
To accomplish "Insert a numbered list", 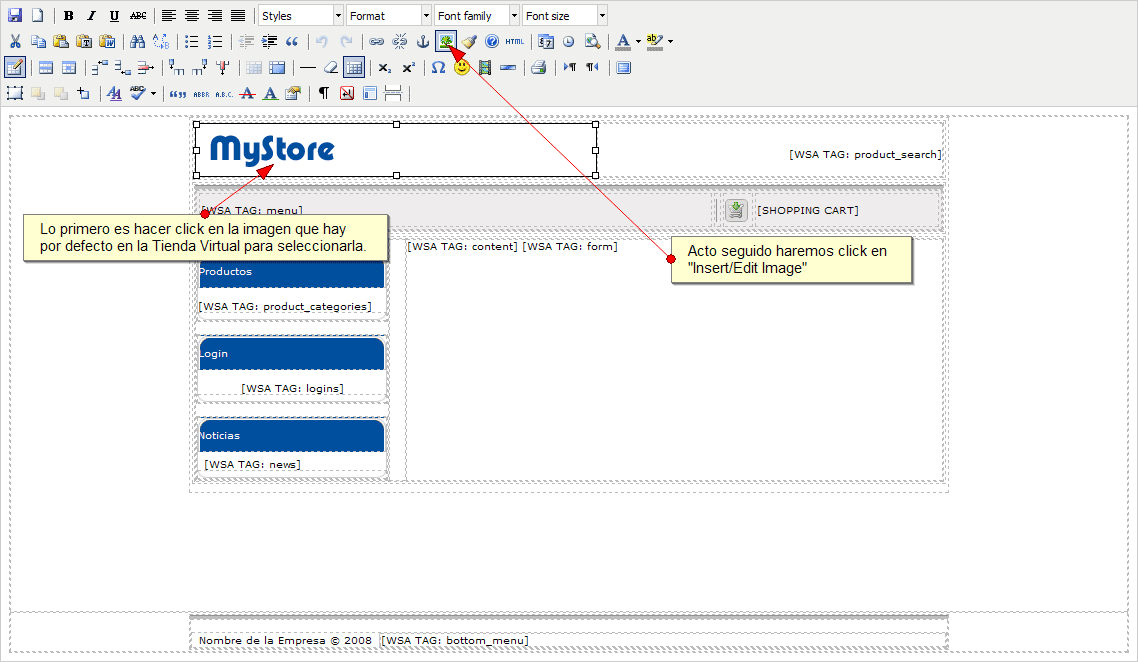I will pos(215,41).
